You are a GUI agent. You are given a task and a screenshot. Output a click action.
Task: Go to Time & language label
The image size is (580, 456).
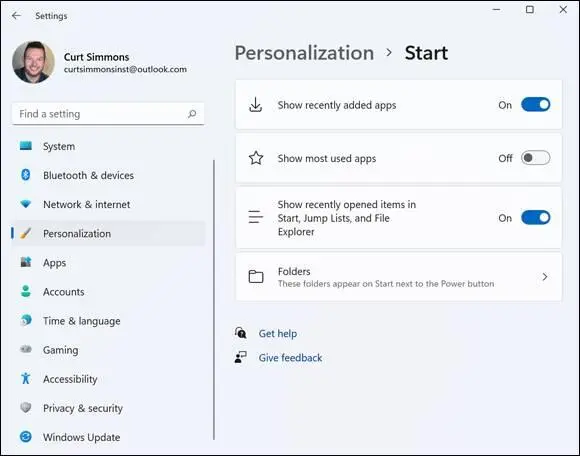[x=81, y=321]
